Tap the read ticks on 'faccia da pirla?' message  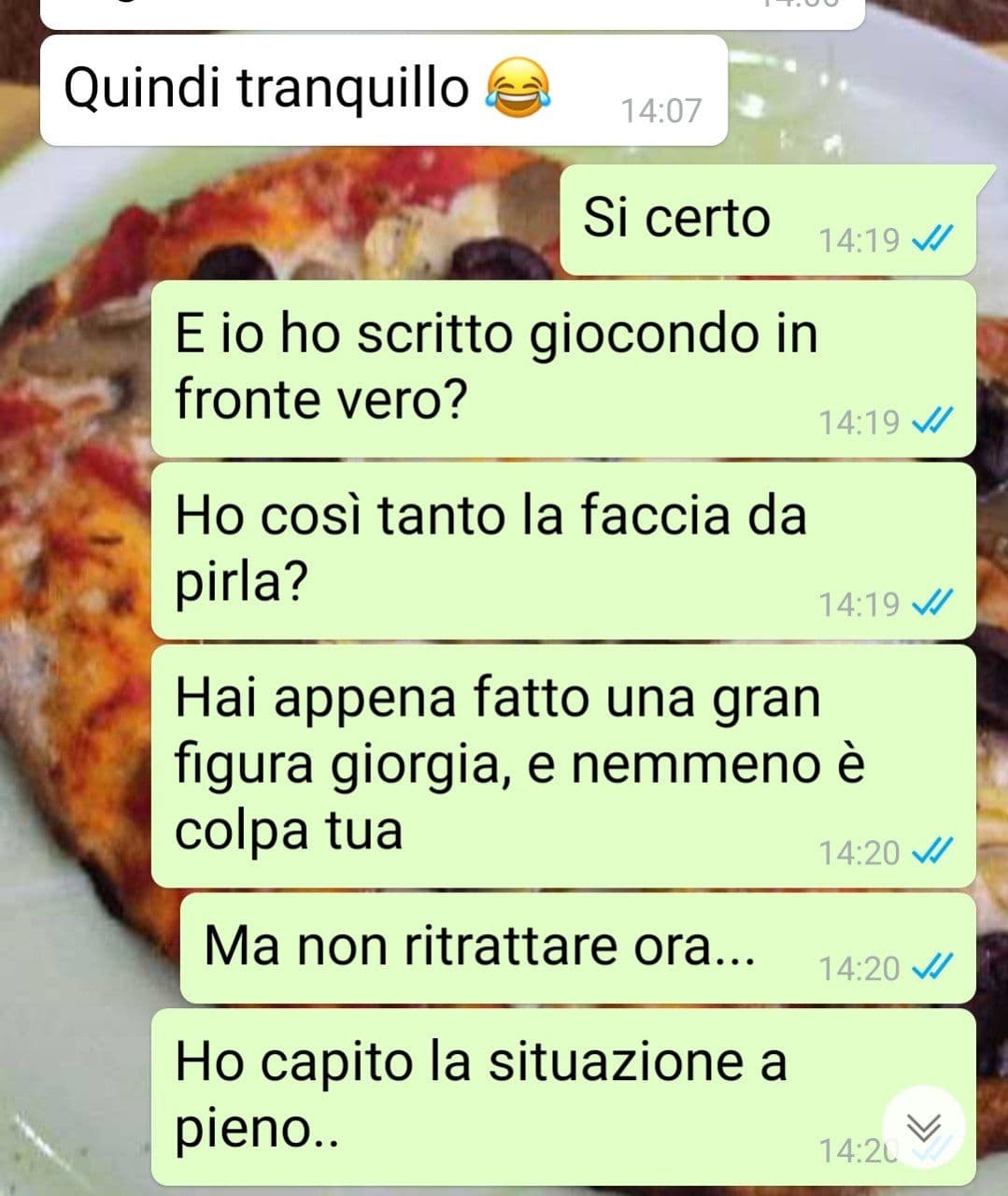pyautogui.click(x=931, y=605)
